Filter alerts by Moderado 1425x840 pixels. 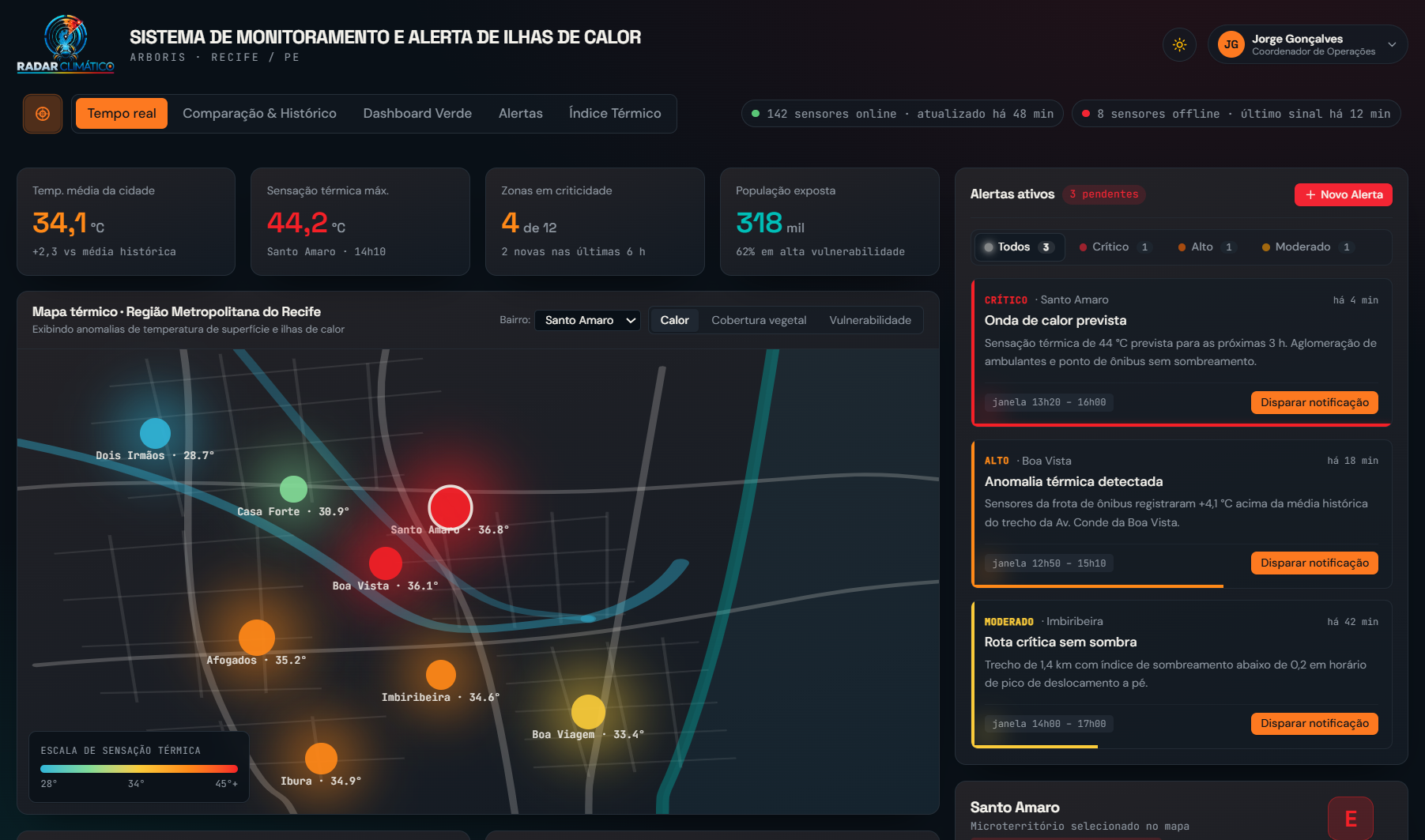coord(1307,247)
